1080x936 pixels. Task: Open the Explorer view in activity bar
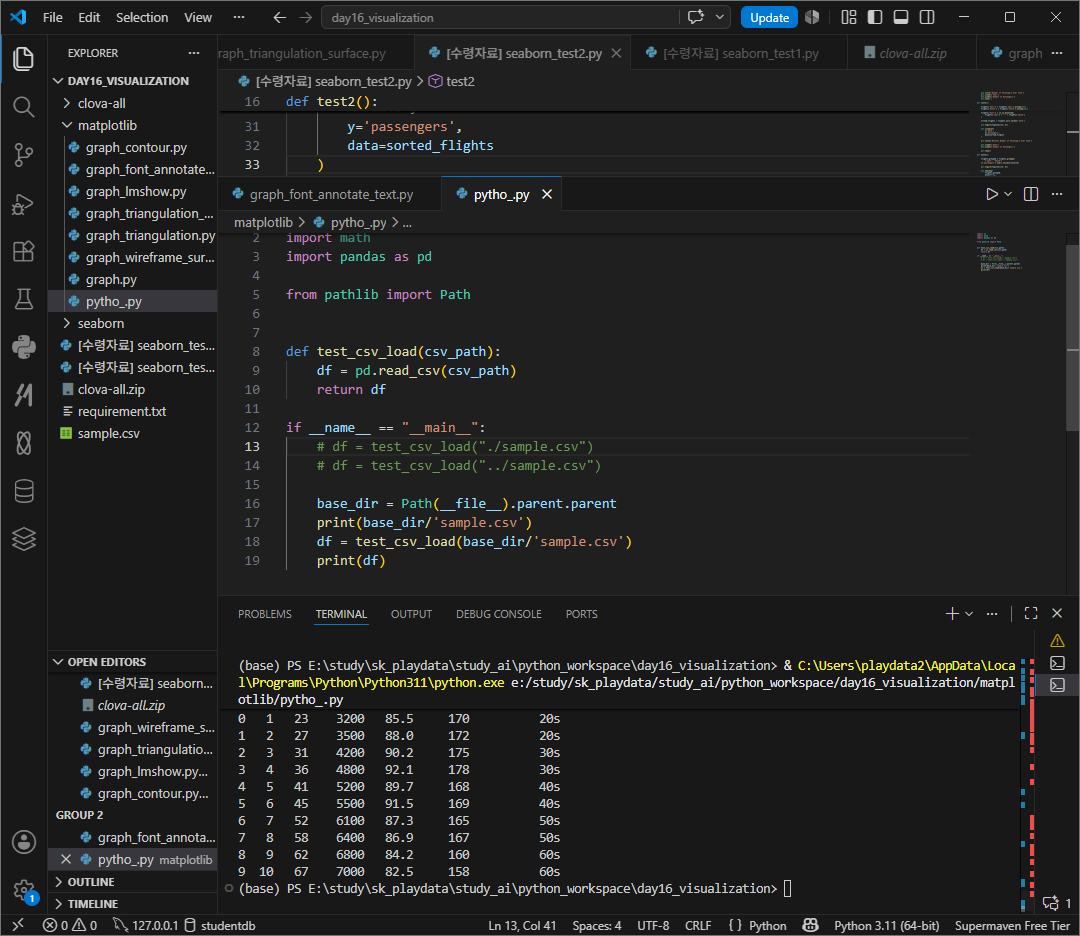(x=23, y=59)
